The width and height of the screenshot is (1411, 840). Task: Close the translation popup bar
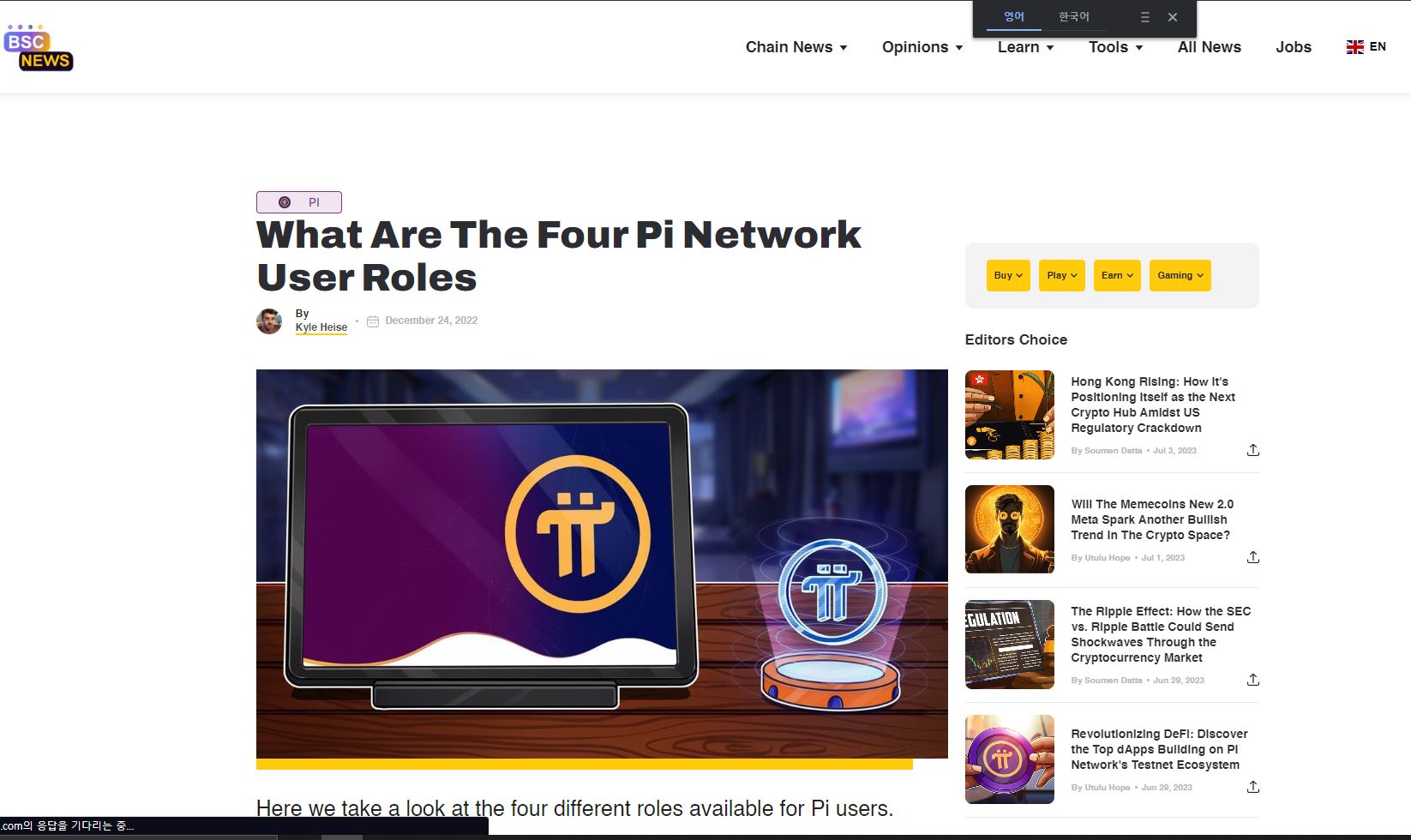click(x=1173, y=17)
